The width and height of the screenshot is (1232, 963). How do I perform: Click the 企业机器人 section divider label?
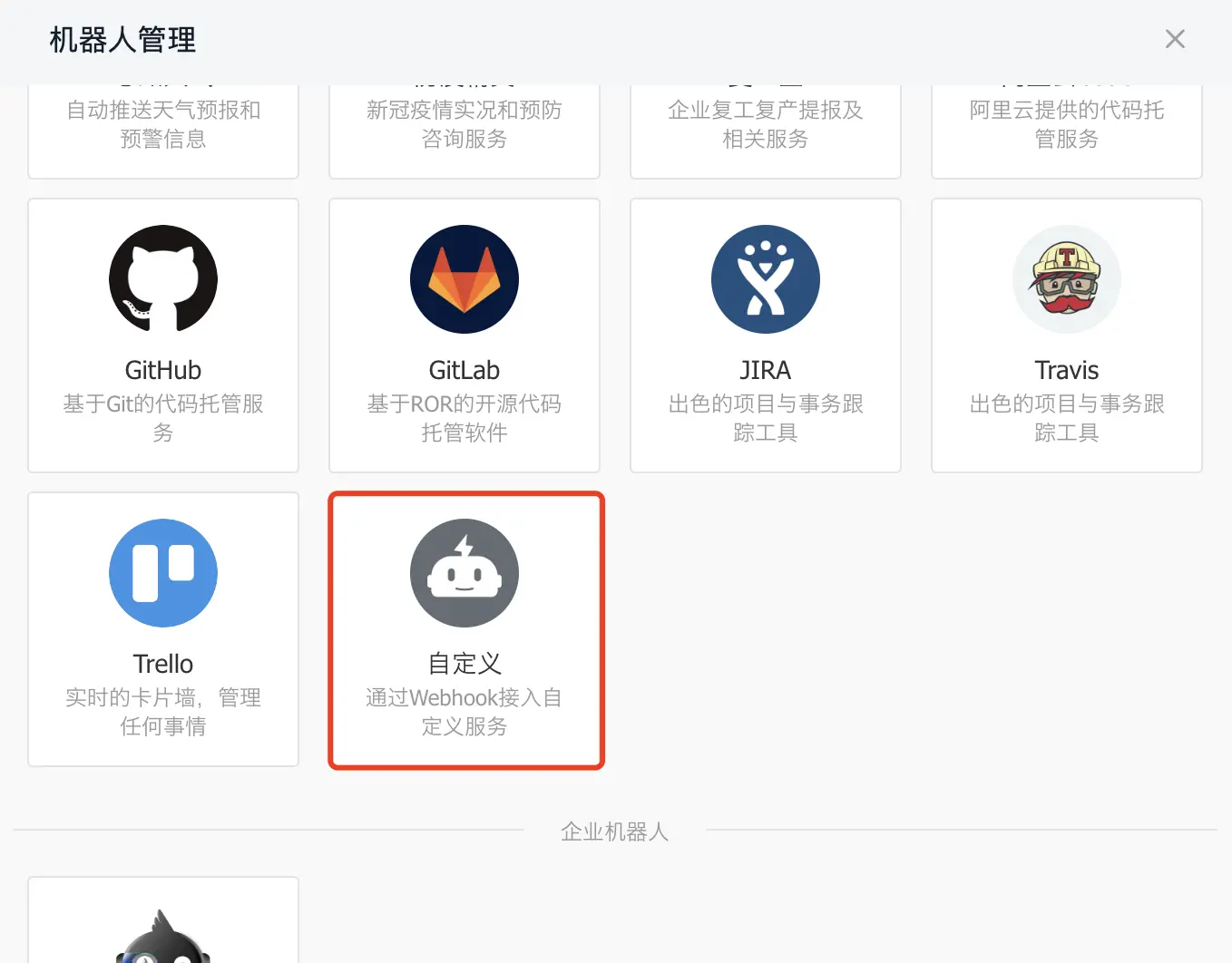[615, 832]
